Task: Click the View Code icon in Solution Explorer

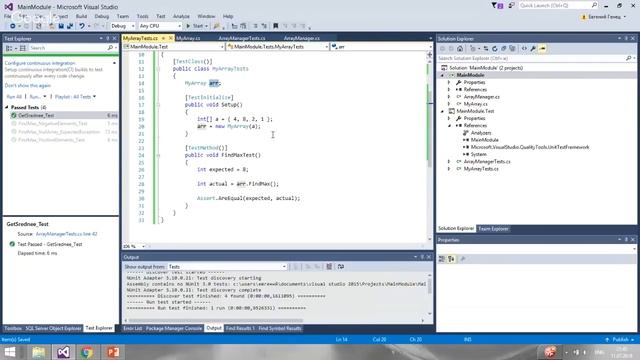Action: click(x=524, y=49)
